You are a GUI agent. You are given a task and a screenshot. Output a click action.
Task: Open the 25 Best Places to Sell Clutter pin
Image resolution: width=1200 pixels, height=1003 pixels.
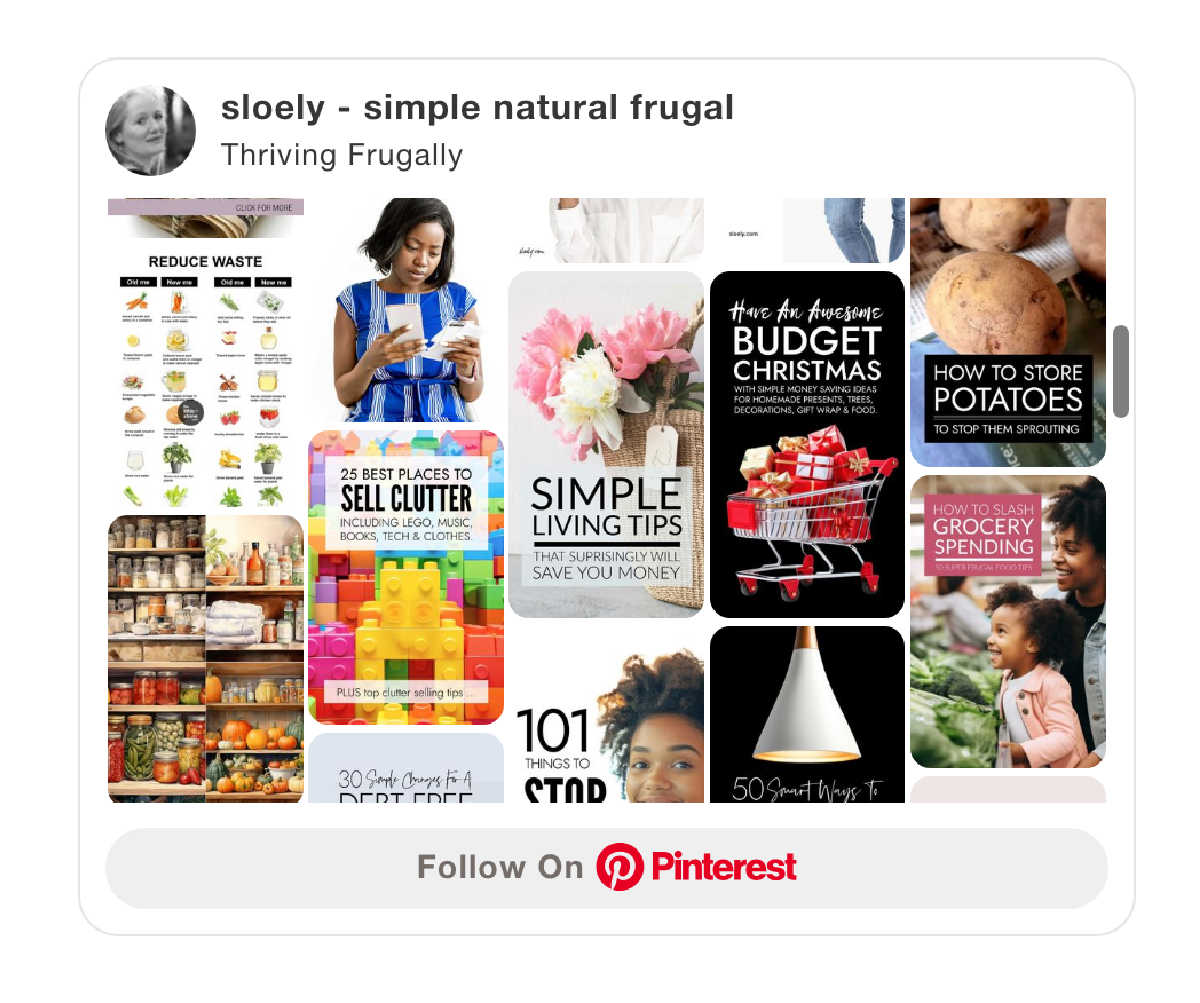pyautogui.click(x=406, y=577)
